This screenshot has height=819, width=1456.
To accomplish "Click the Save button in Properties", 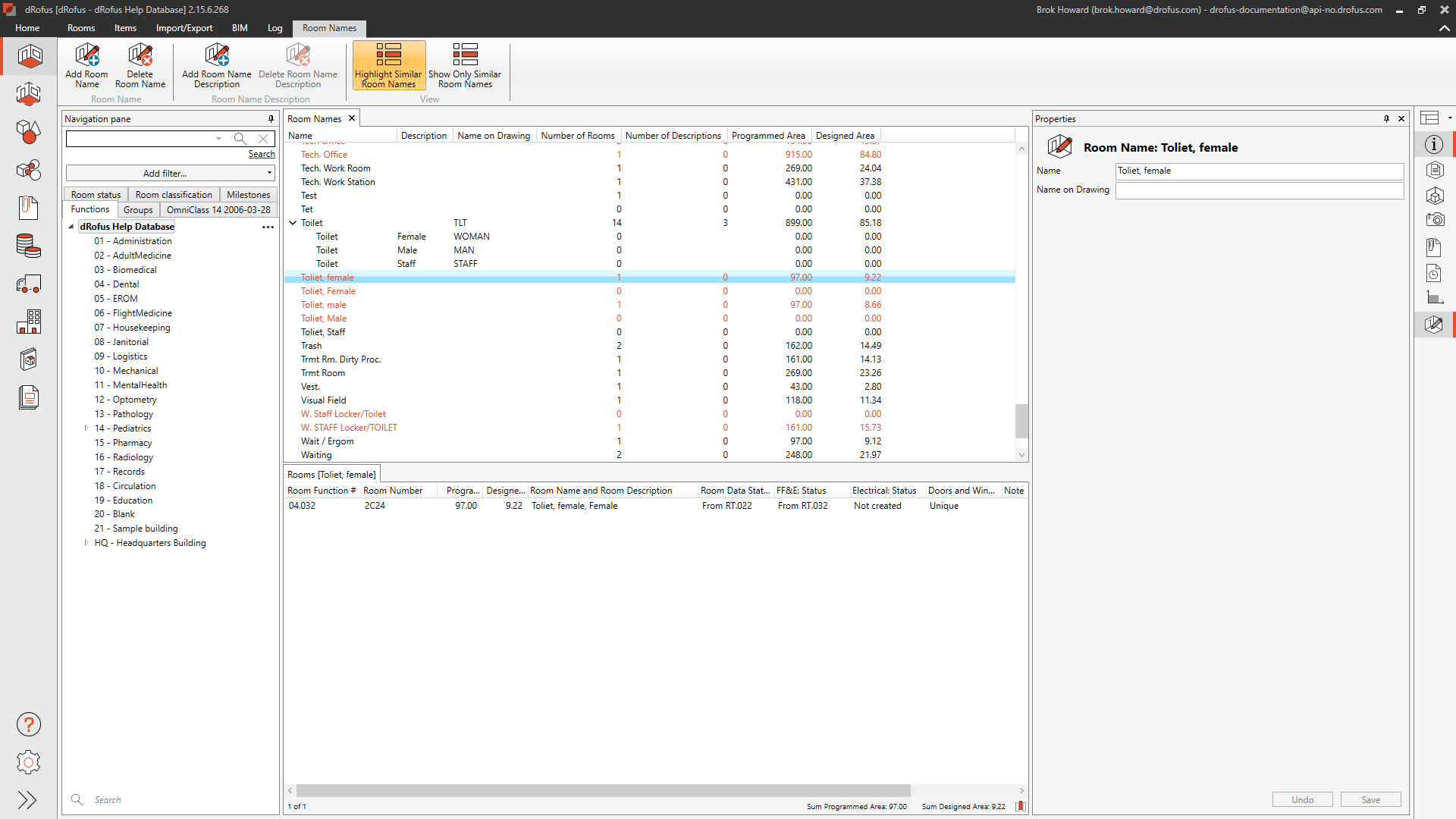I will click(x=1370, y=800).
